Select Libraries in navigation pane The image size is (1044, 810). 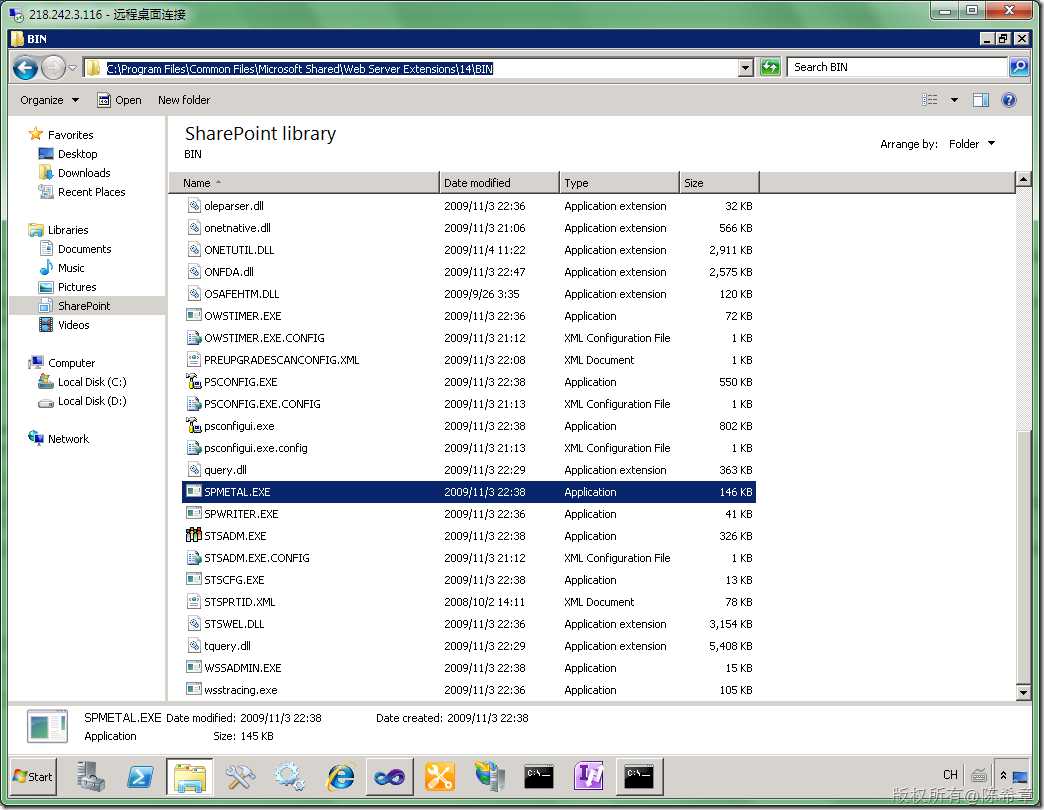click(68, 230)
